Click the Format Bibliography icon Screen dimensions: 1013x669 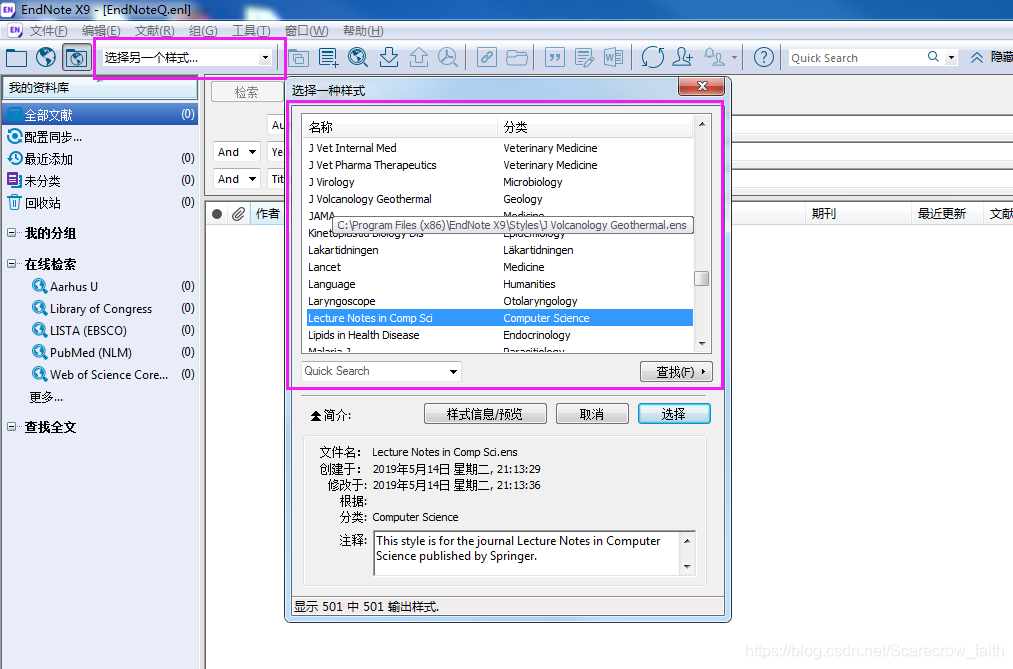click(584, 57)
